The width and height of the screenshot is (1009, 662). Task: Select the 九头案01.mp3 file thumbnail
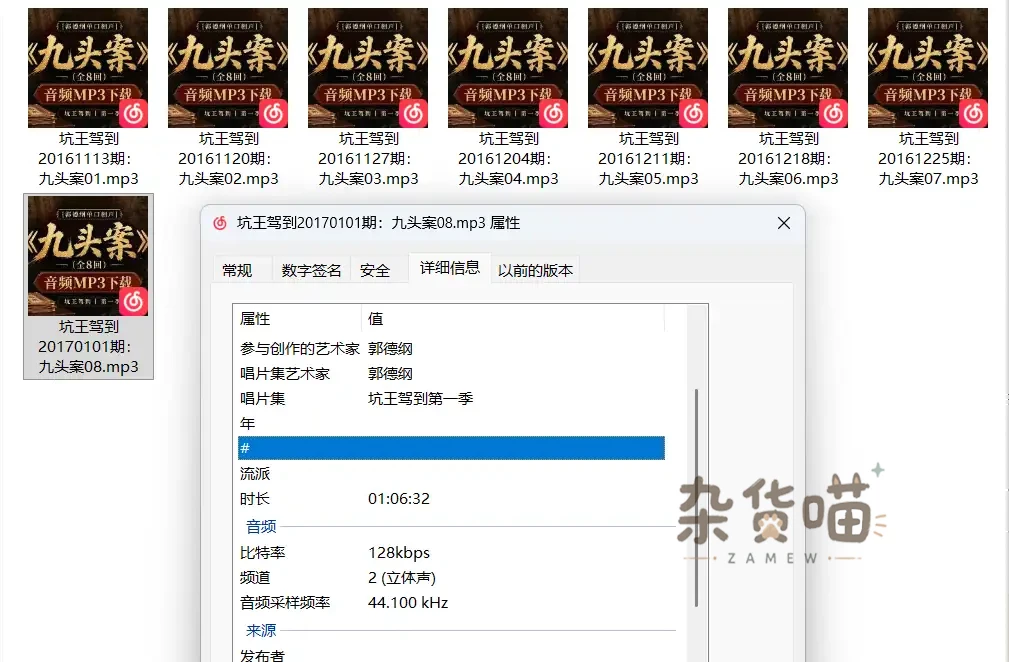click(88, 68)
